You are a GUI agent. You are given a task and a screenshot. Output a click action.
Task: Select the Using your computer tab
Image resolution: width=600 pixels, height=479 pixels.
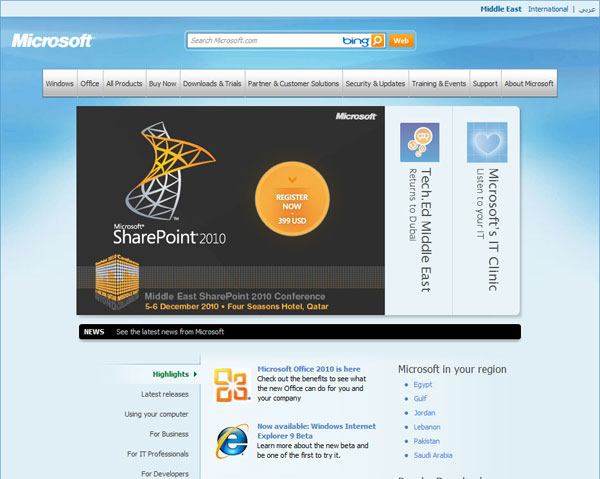pyautogui.click(x=157, y=414)
